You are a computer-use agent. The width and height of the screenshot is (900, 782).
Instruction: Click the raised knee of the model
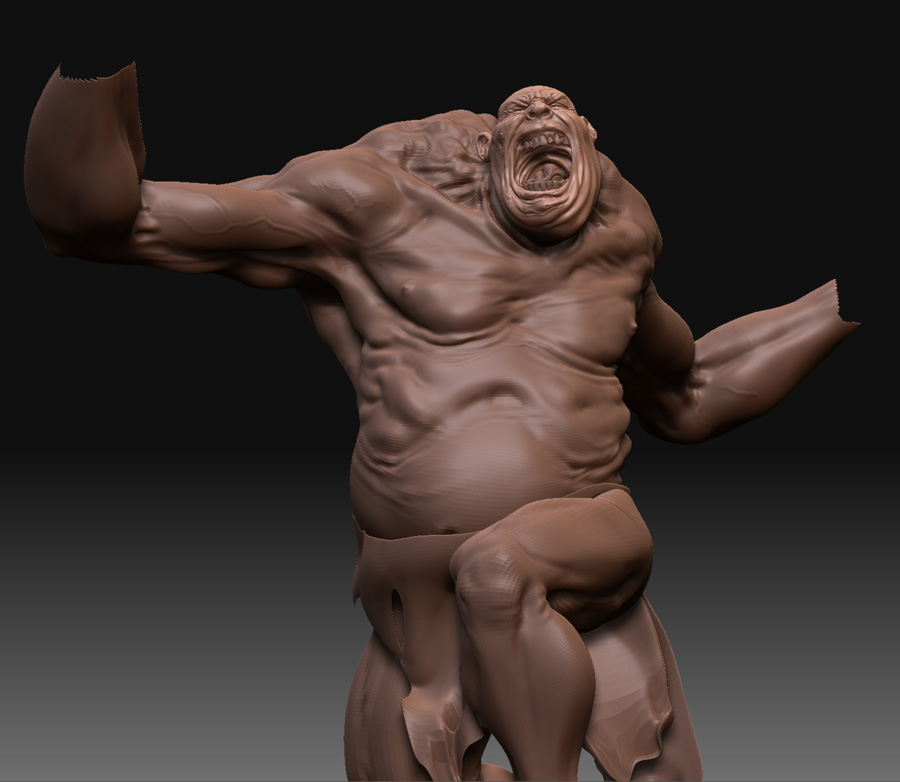[x=491, y=566]
